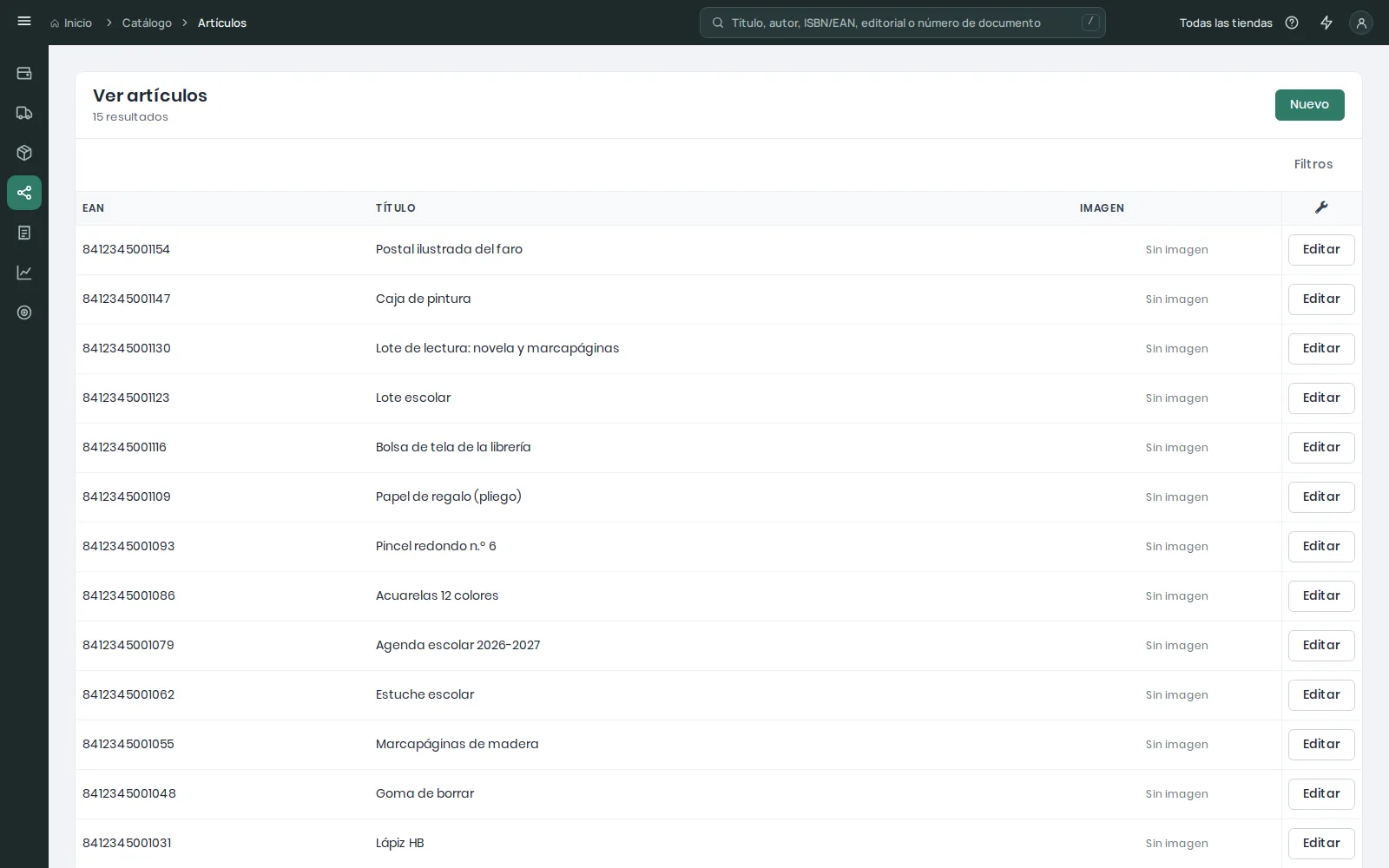
Task: Open the user profile avatar icon
Action: [1361, 23]
